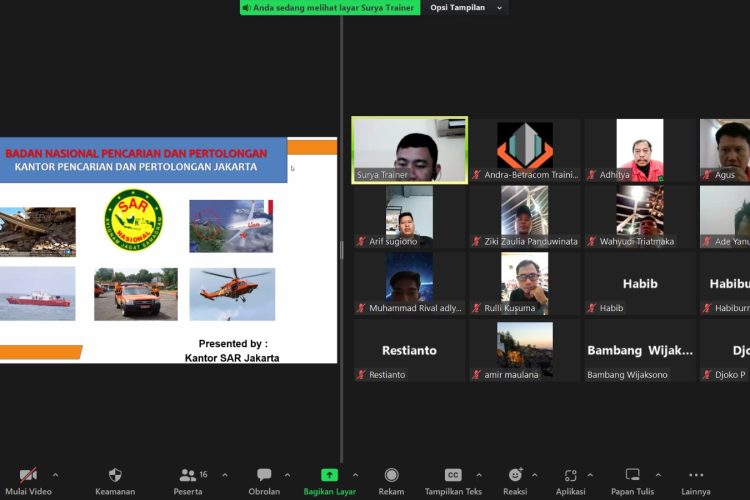Screen dimensions: 750x500
Task: Open the Lainnya more options menu
Action: [696, 475]
